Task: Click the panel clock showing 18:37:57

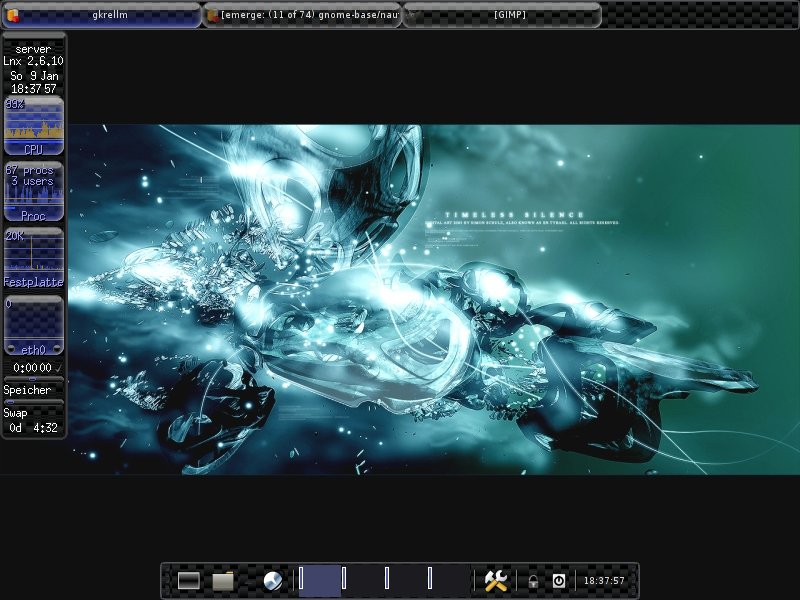Action: click(604, 581)
